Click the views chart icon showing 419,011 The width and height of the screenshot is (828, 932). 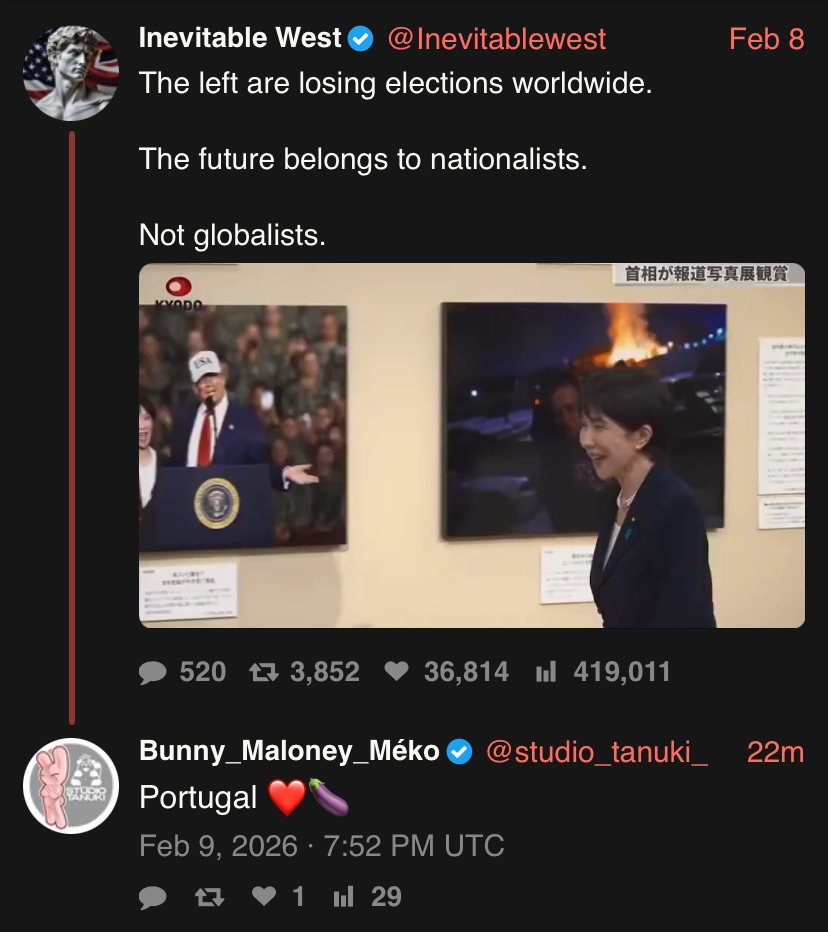point(546,672)
